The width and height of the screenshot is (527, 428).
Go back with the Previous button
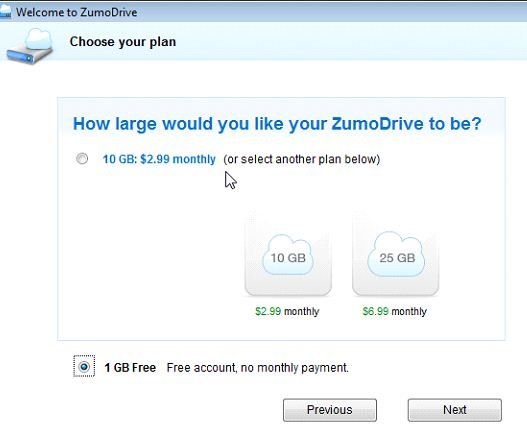[x=330, y=410]
